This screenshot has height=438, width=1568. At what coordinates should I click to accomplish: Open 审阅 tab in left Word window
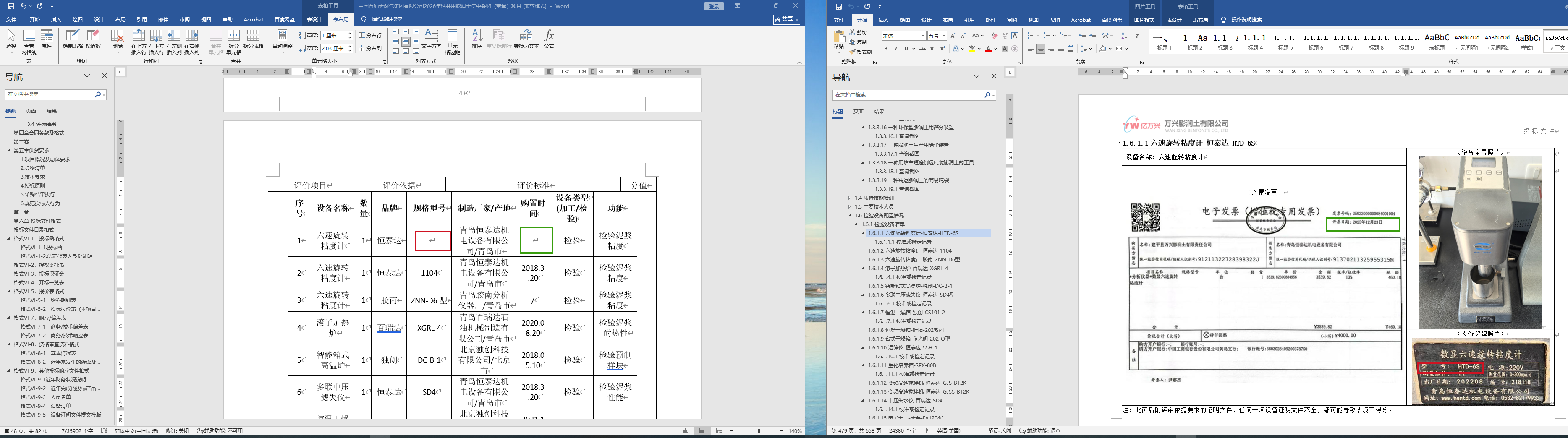pyautogui.click(x=184, y=19)
